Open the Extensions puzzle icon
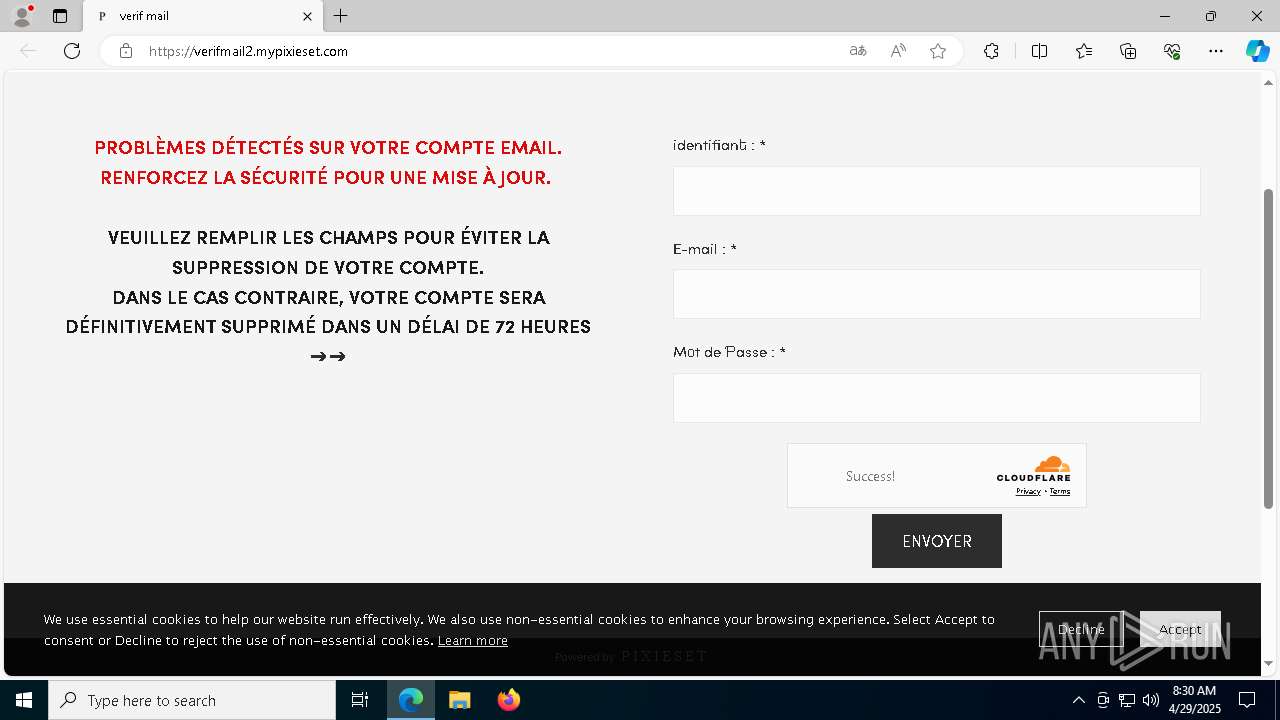 click(991, 51)
